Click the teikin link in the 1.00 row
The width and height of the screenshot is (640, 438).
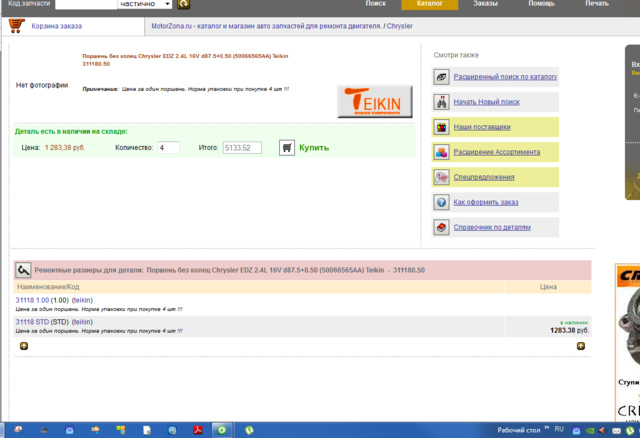(82, 300)
